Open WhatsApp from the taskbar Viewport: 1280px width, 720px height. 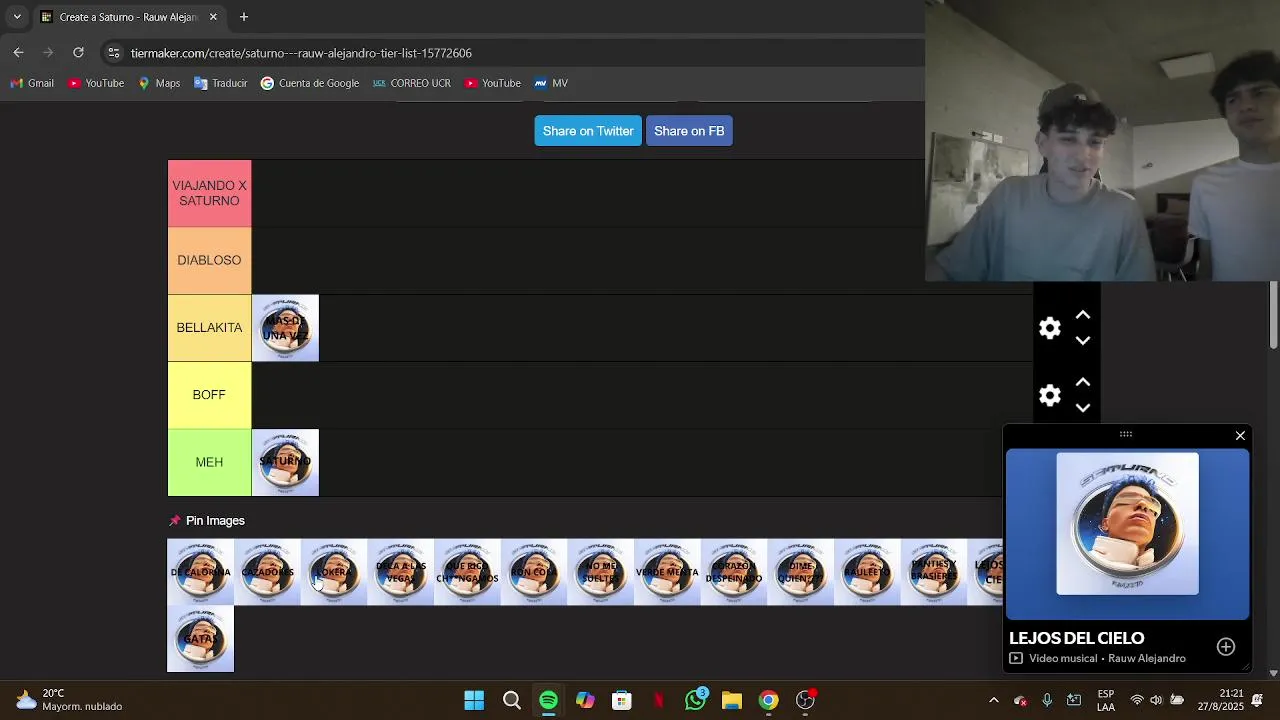[x=695, y=700]
